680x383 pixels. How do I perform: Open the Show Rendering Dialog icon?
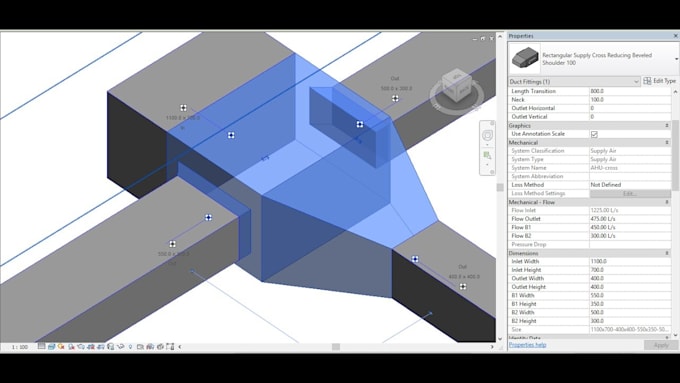coord(81,347)
